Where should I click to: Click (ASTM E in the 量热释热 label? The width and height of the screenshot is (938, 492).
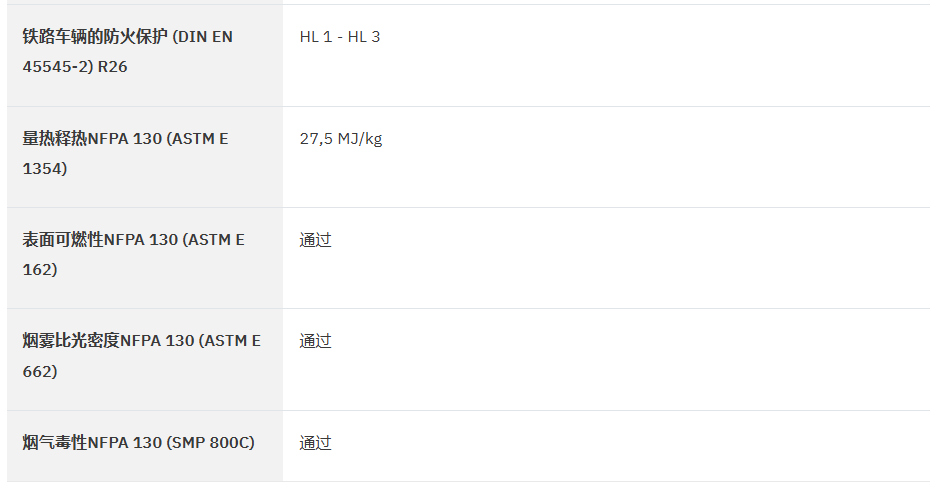[197, 139]
